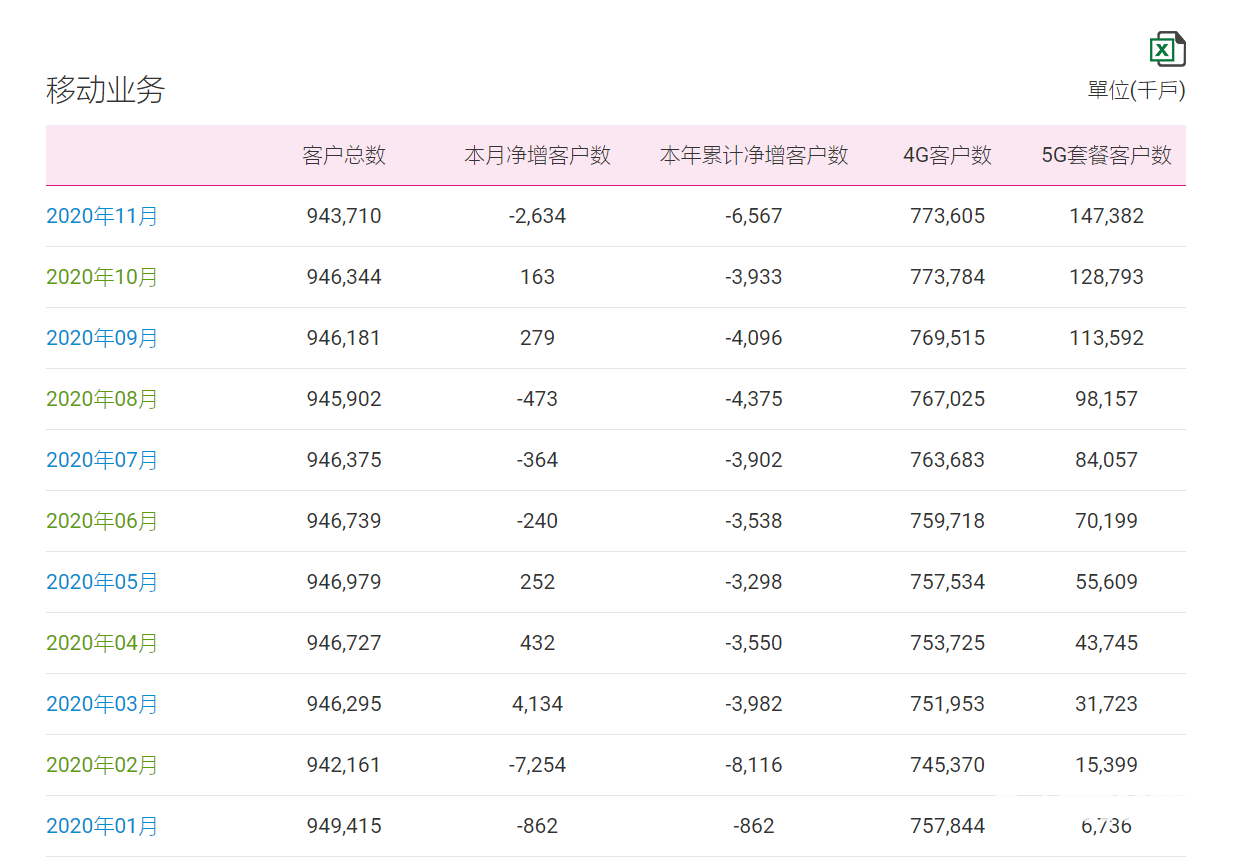The width and height of the screenshot is (1234, 868).
Task: Click the 2020年08月 link
Action: pos(102,399)
